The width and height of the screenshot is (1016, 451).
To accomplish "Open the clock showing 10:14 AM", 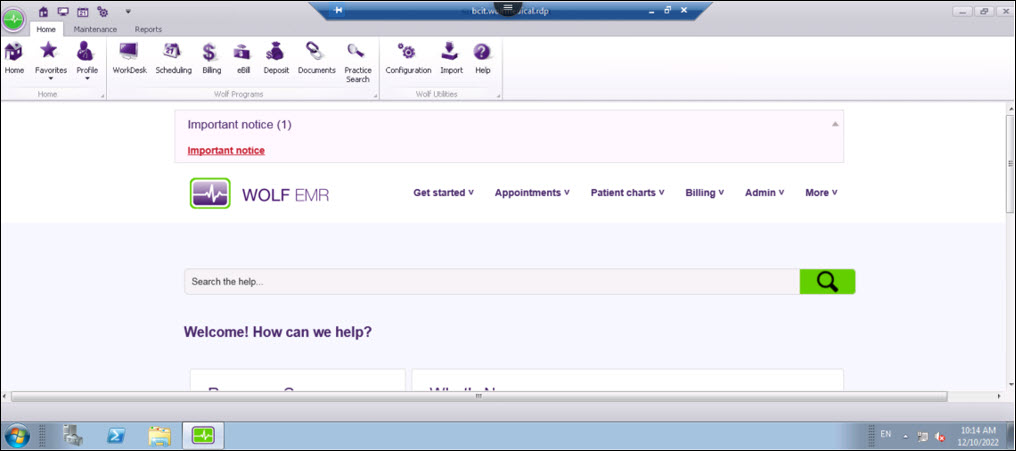I will (978, 435).
